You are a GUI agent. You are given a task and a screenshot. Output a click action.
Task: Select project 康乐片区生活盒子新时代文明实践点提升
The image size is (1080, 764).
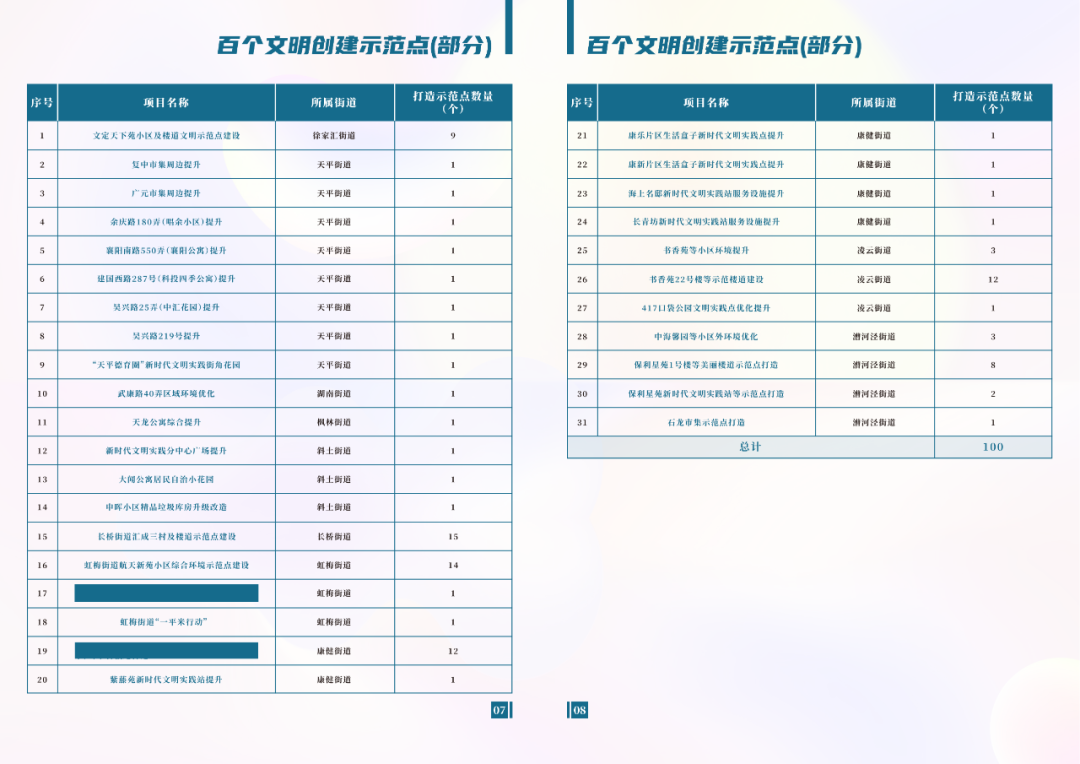coord(706,136)
